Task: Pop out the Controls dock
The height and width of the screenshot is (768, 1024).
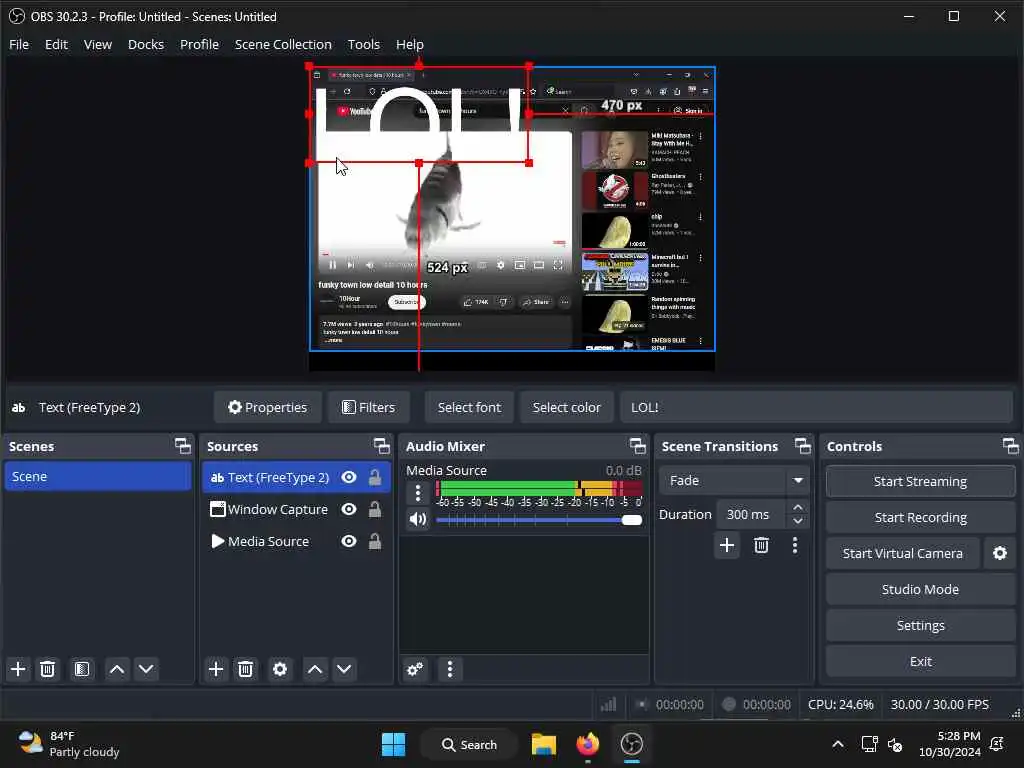Action: [1011, 446]
